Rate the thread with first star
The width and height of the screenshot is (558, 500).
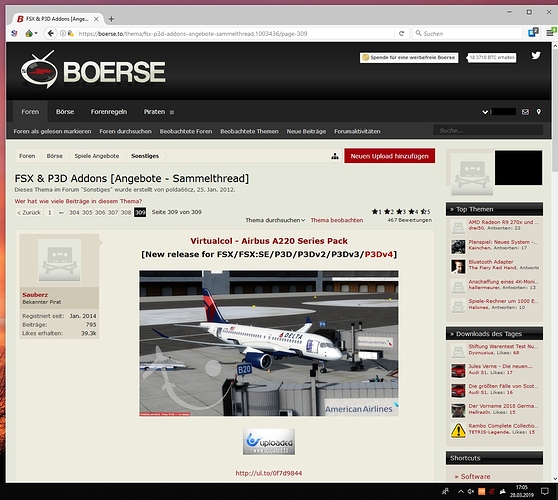coord(374,212)
